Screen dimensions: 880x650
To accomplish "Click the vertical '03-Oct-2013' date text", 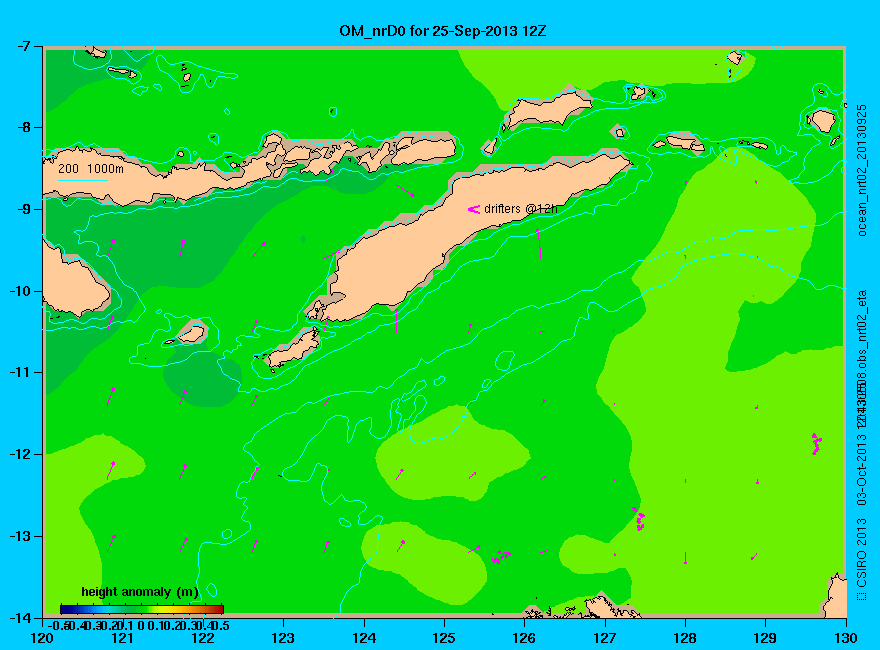I will [x=862, y=468].
